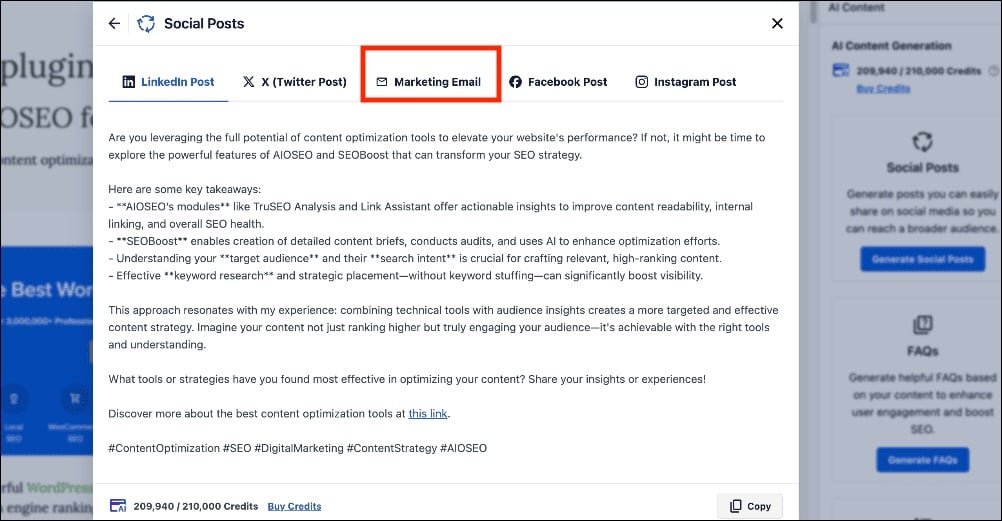Viewport: 1002px width, 521px height.
Task: Switch to the Marketing Email tab
Action: point(437,82)
